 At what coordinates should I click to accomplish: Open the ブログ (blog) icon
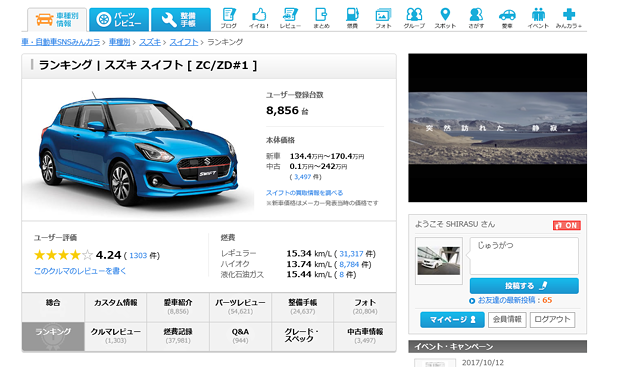(228, 18)
